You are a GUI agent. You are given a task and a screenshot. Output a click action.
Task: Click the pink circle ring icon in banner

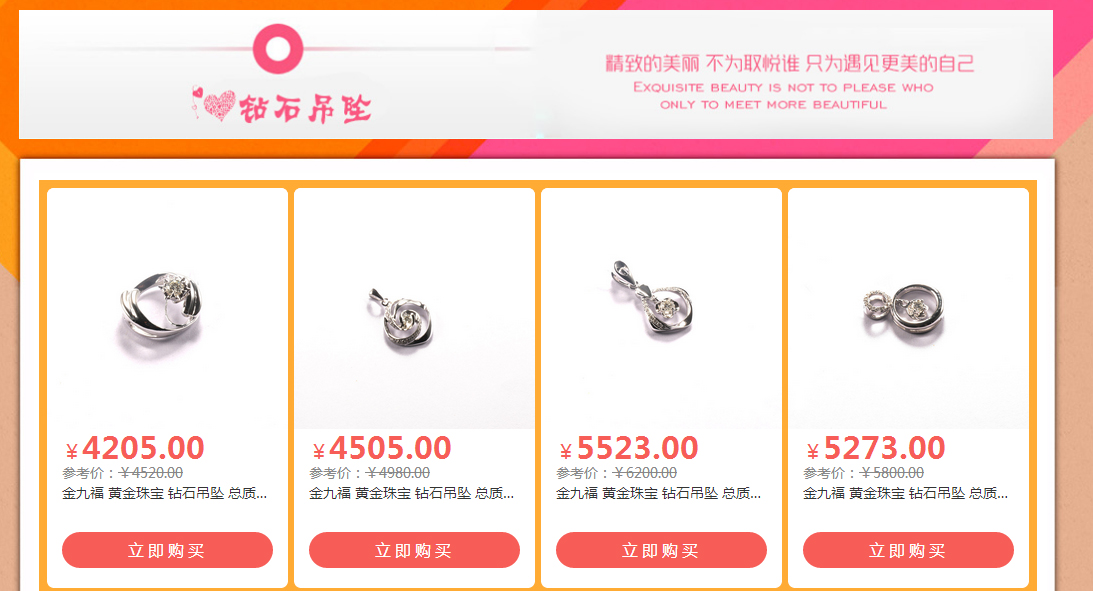[x=277, y=49]
